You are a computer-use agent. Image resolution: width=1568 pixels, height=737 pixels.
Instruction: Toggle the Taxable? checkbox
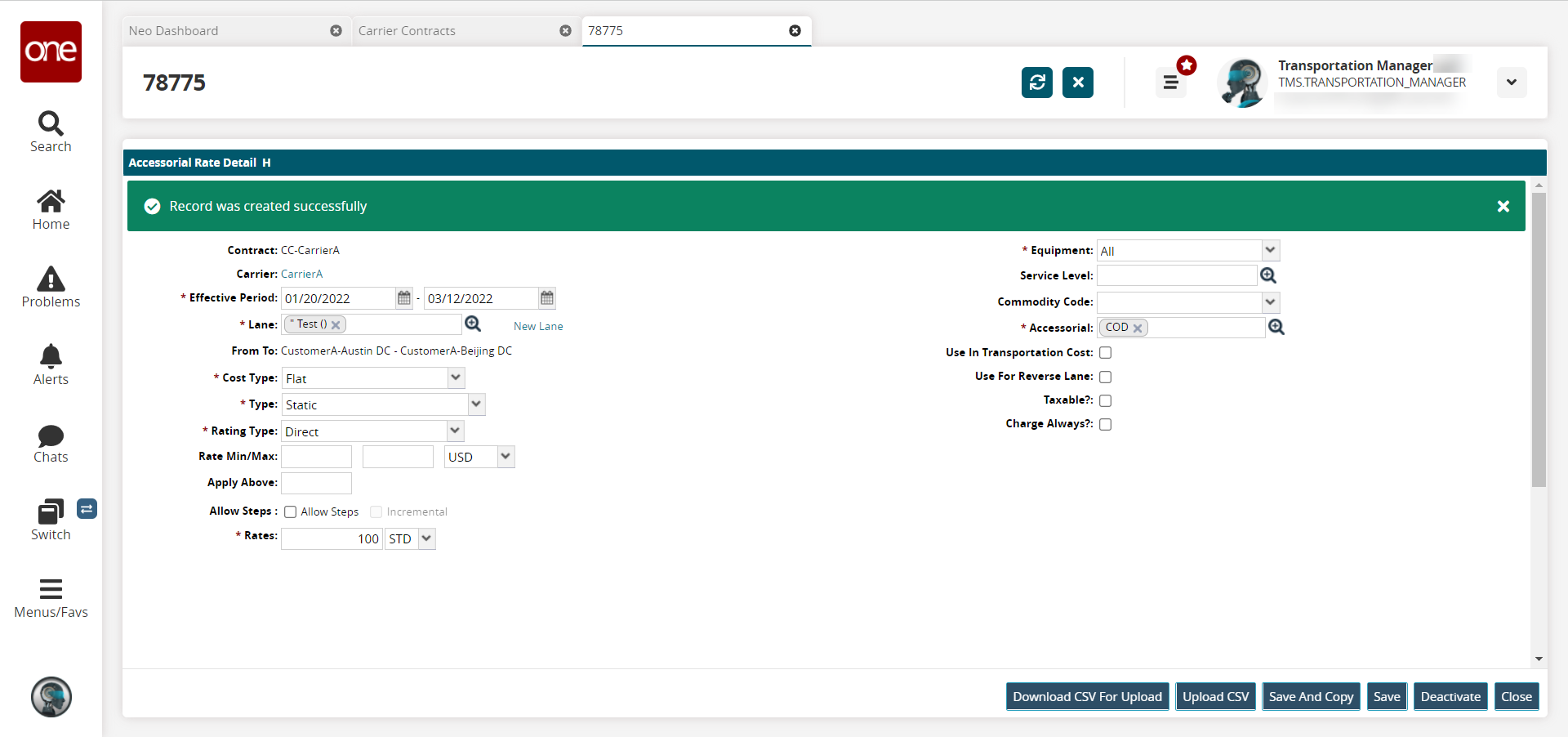pos(1106,400)
